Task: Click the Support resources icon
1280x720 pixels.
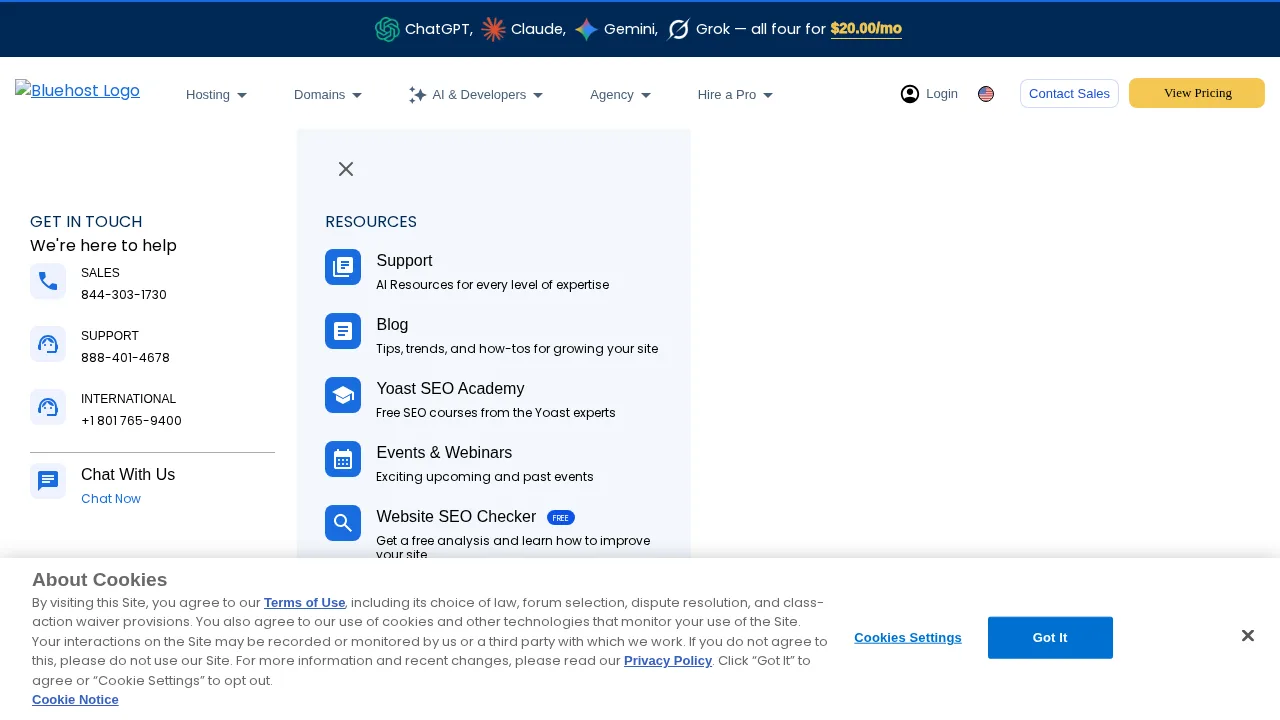Action: (343, 267)
